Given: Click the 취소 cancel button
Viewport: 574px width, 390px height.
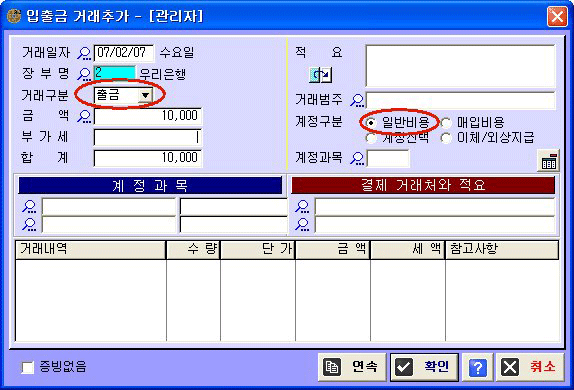Looking at the screenshot, I should pyautogui.click(x=530, y=367).
